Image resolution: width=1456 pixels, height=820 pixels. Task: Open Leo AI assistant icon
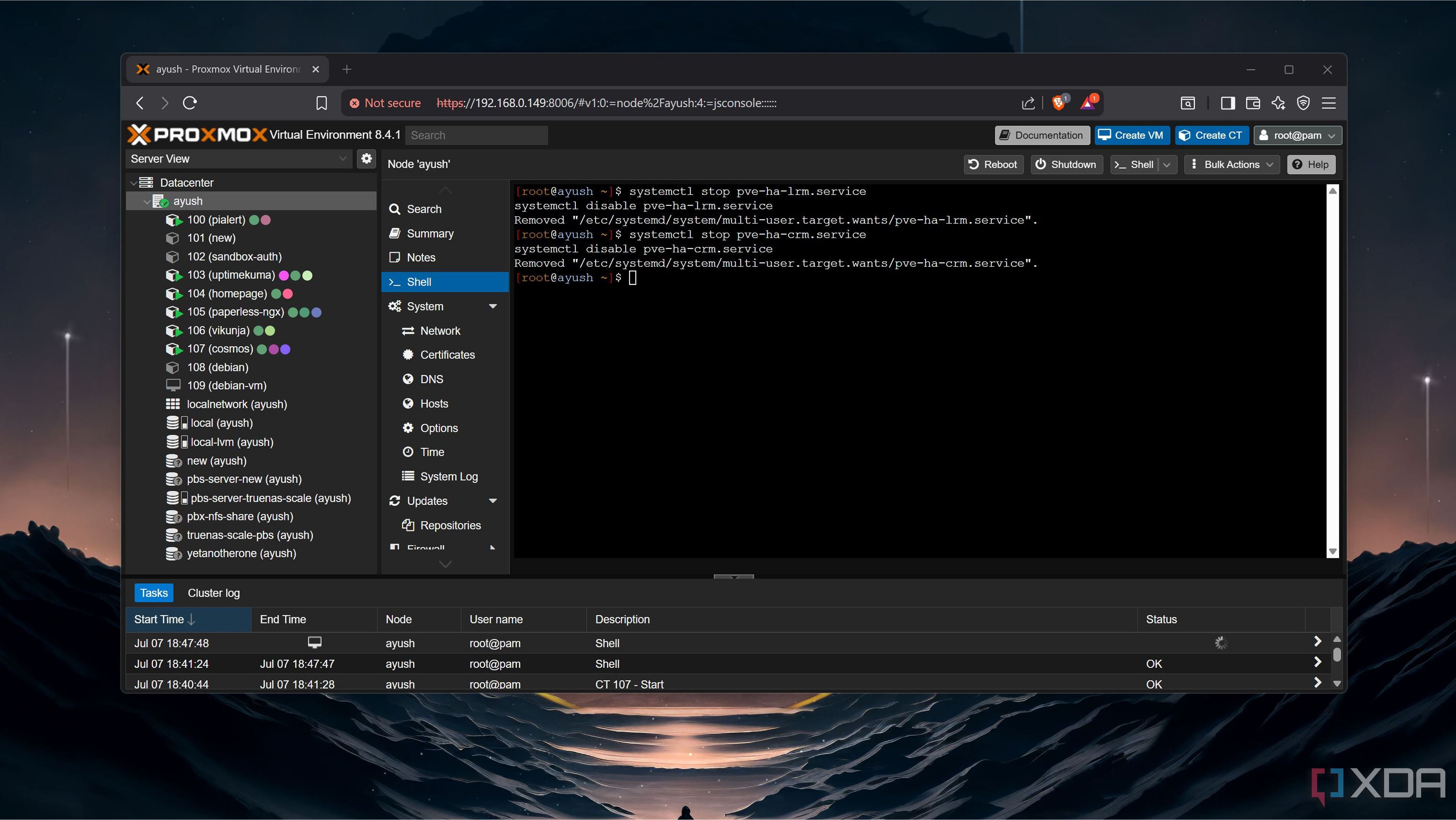coord(1278,103)
